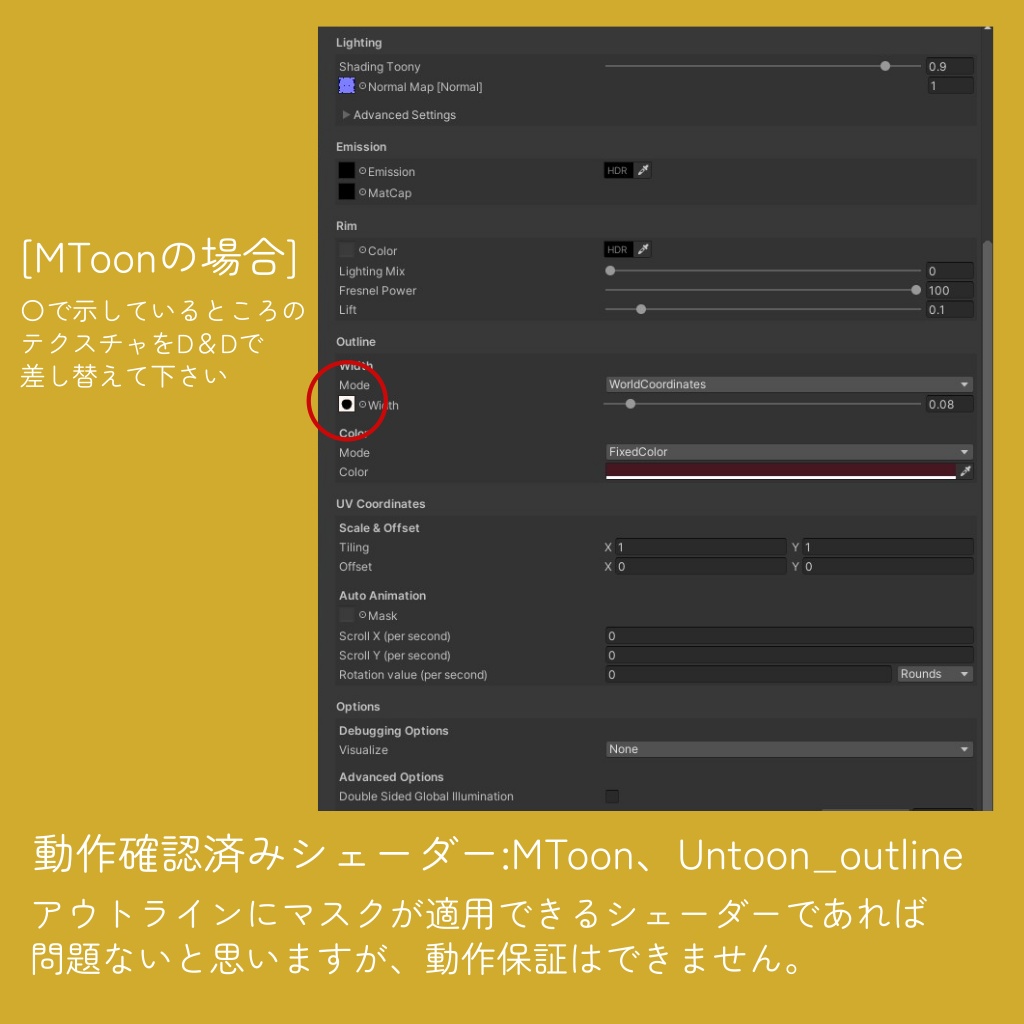
Task: Open the Rounds dropdown next to Rotation value
Action: (934, 674)
